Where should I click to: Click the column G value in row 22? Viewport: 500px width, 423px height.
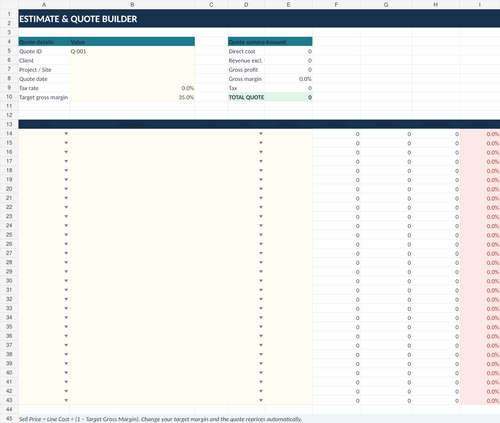386,208
